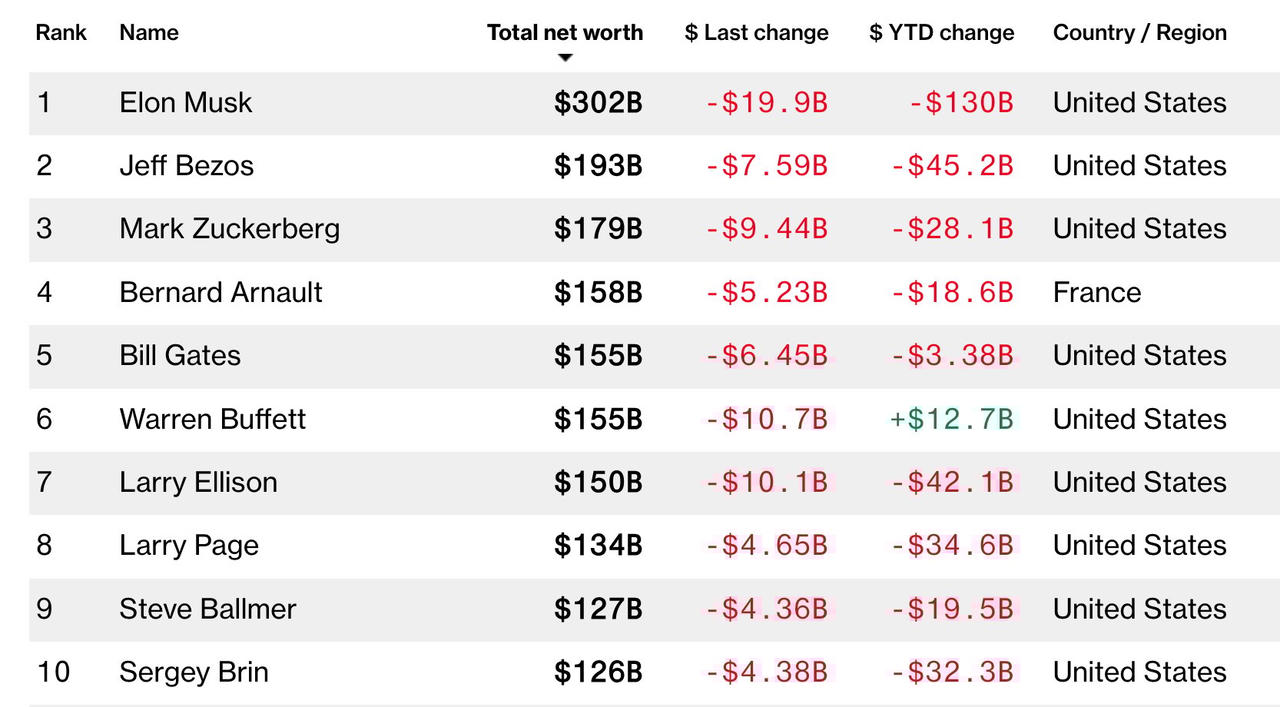Sort by Total net worth column header
Screen dimensions: 1280x707
565,33
